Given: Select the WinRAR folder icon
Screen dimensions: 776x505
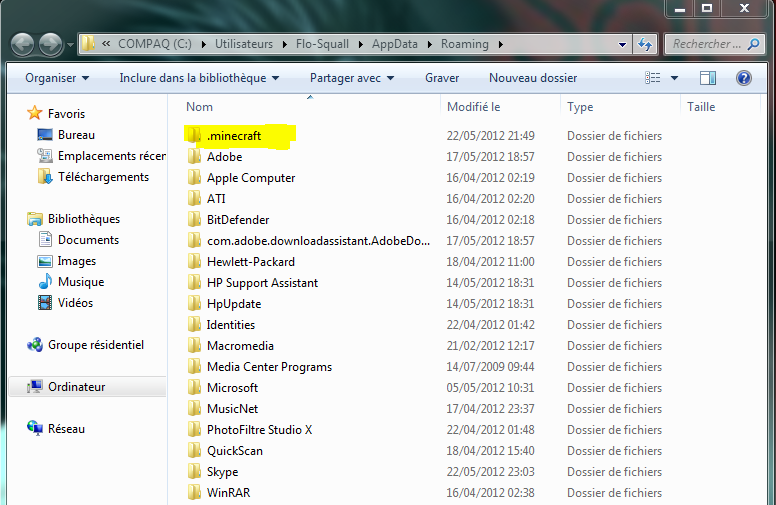Looking at the screenshot, I should coord(194,493).
